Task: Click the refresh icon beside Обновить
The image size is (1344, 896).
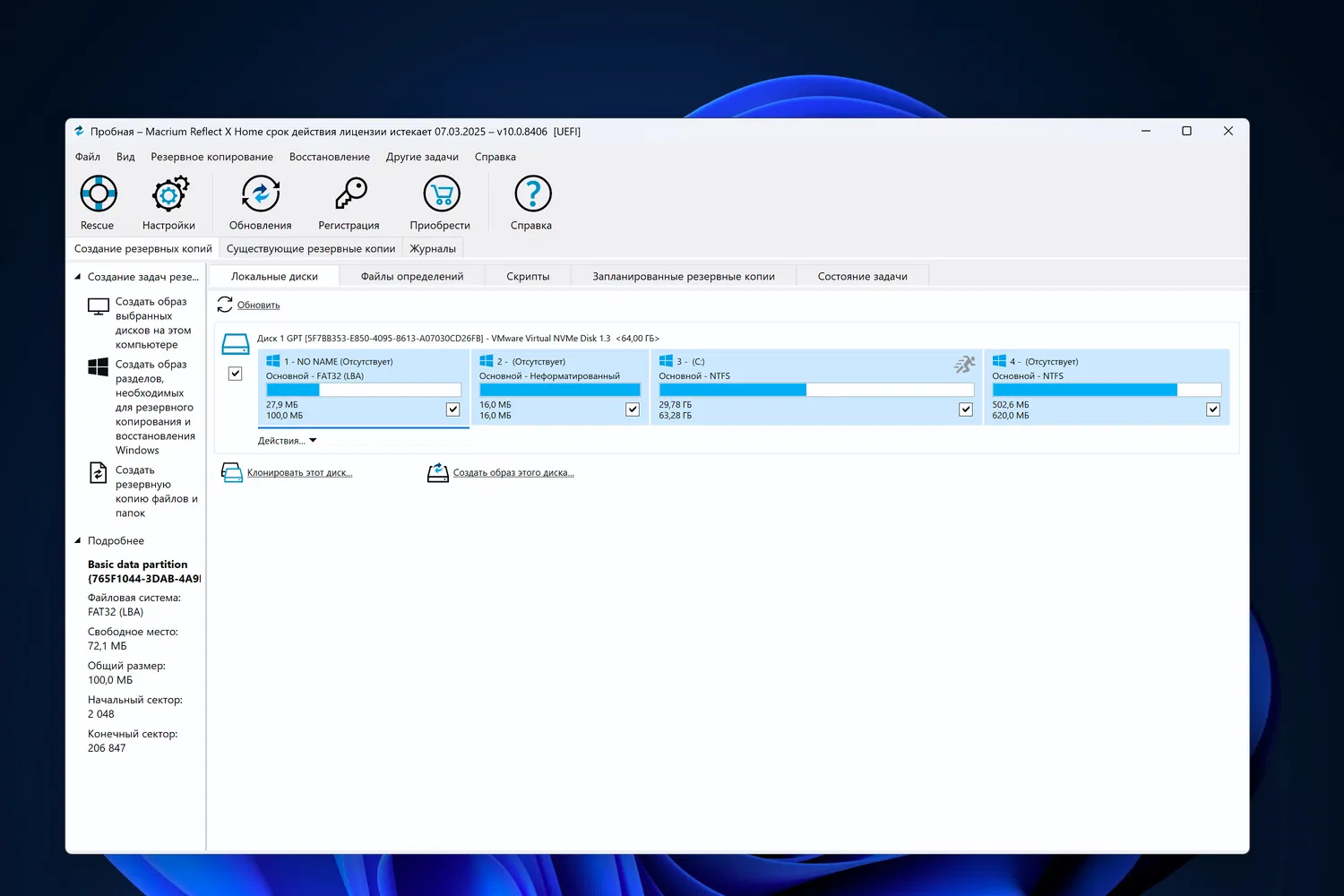Action: point(225,306)
